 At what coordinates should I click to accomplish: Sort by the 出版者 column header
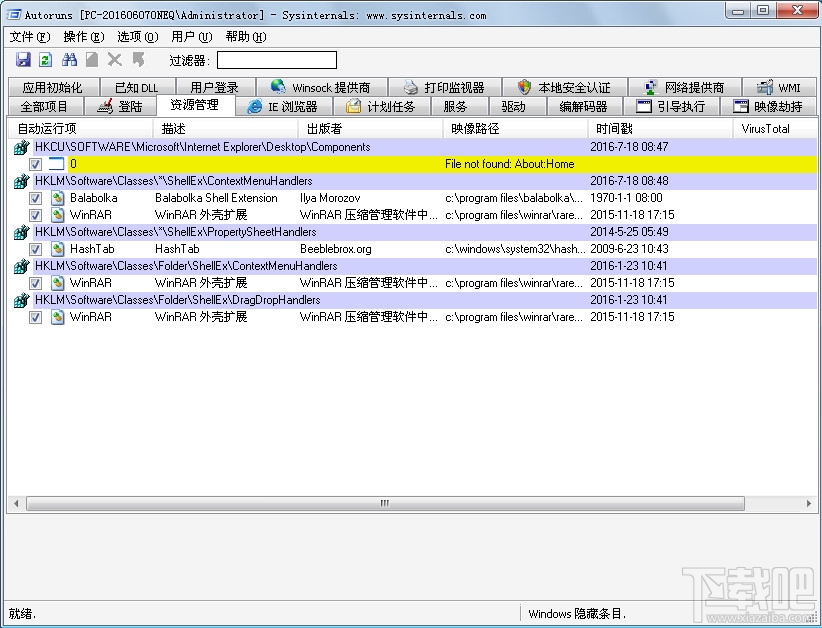tap(371, 128)
